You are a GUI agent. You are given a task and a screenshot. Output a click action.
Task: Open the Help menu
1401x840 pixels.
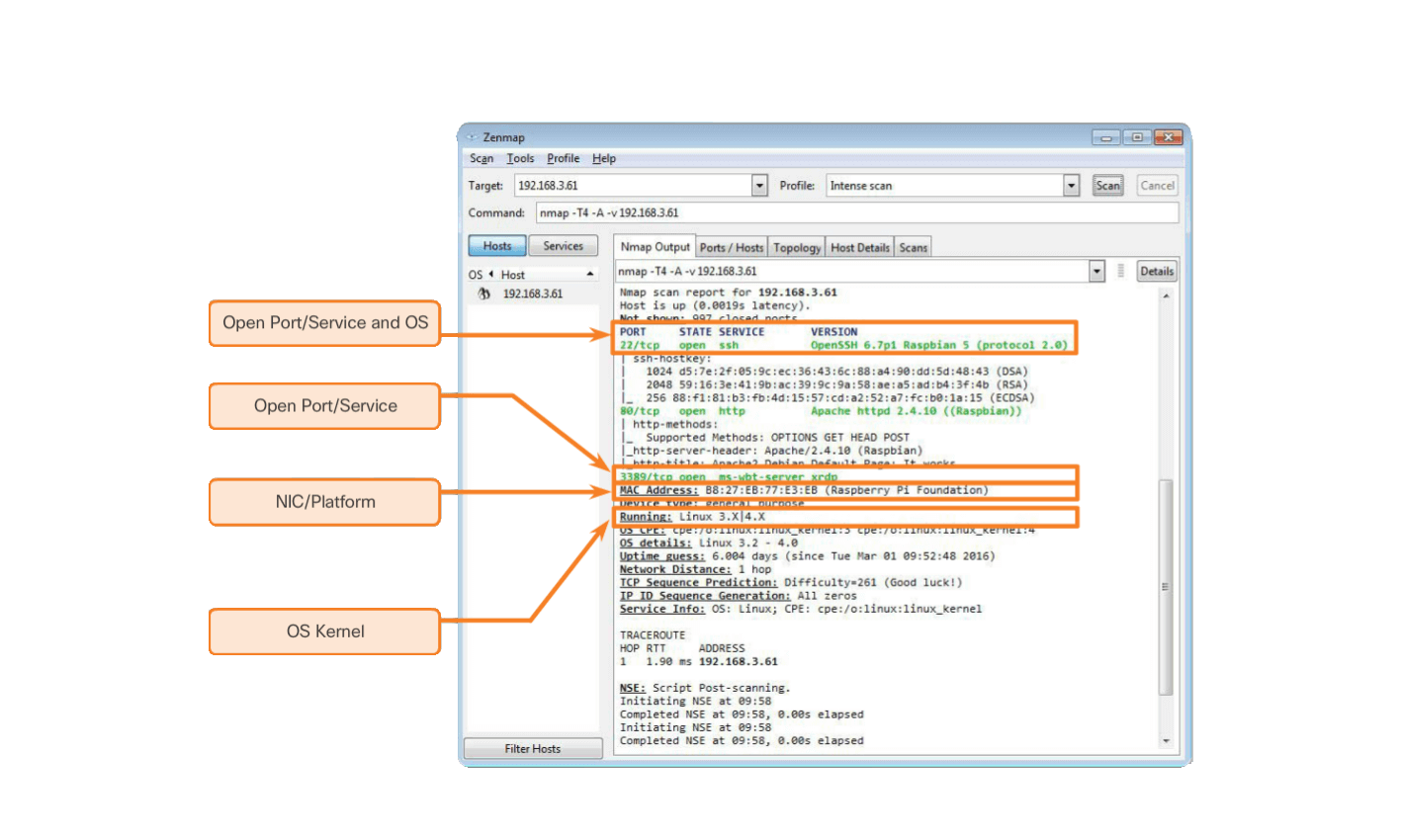point(604,158)
